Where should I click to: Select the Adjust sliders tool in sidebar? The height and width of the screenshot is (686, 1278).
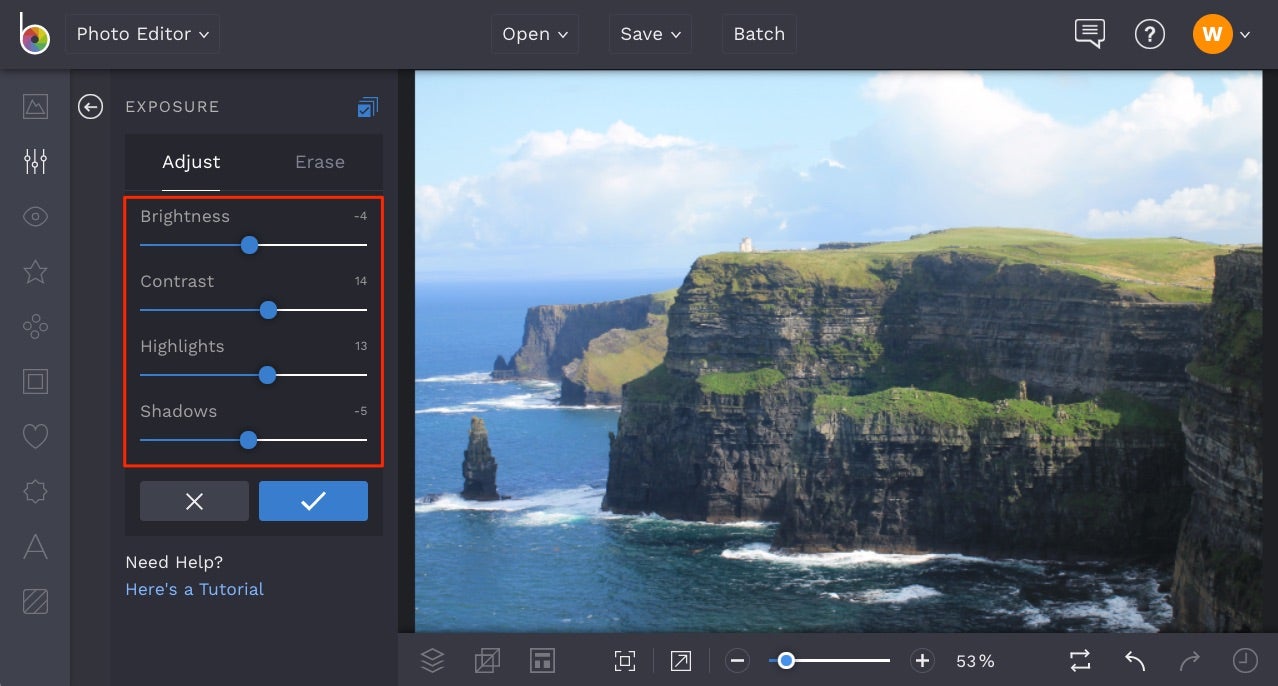[x=35, y=161]
